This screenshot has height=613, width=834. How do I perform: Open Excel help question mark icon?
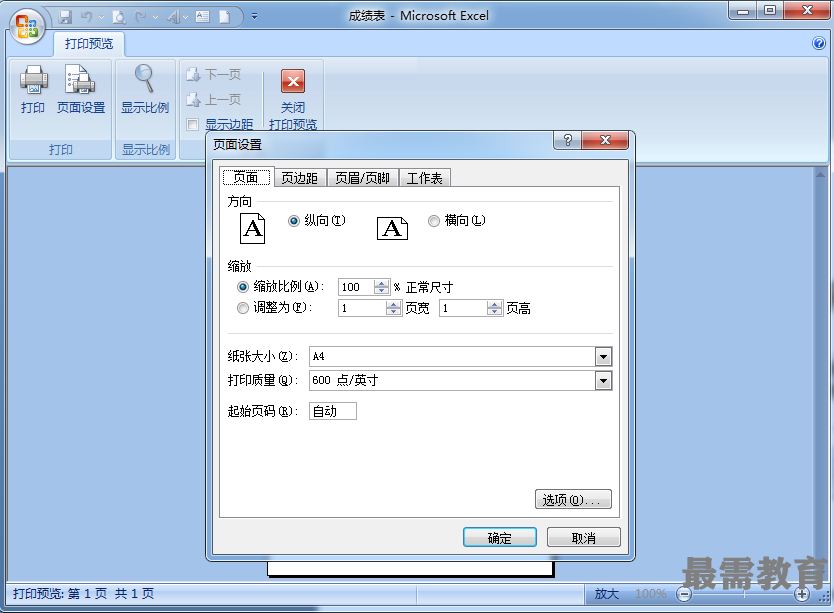point(819,43)
